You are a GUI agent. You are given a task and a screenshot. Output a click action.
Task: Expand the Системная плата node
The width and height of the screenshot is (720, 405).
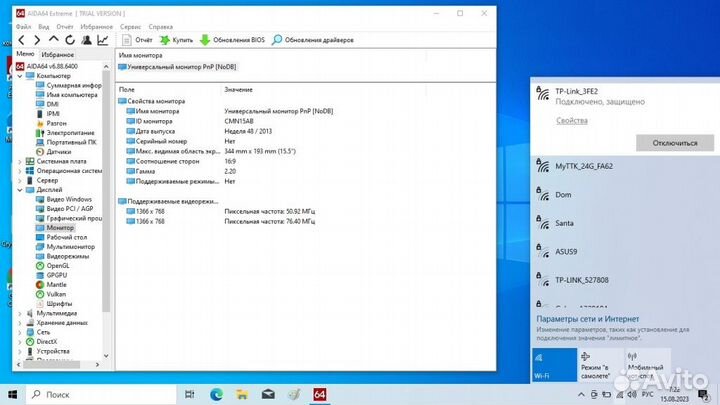(x=20, y=162)
